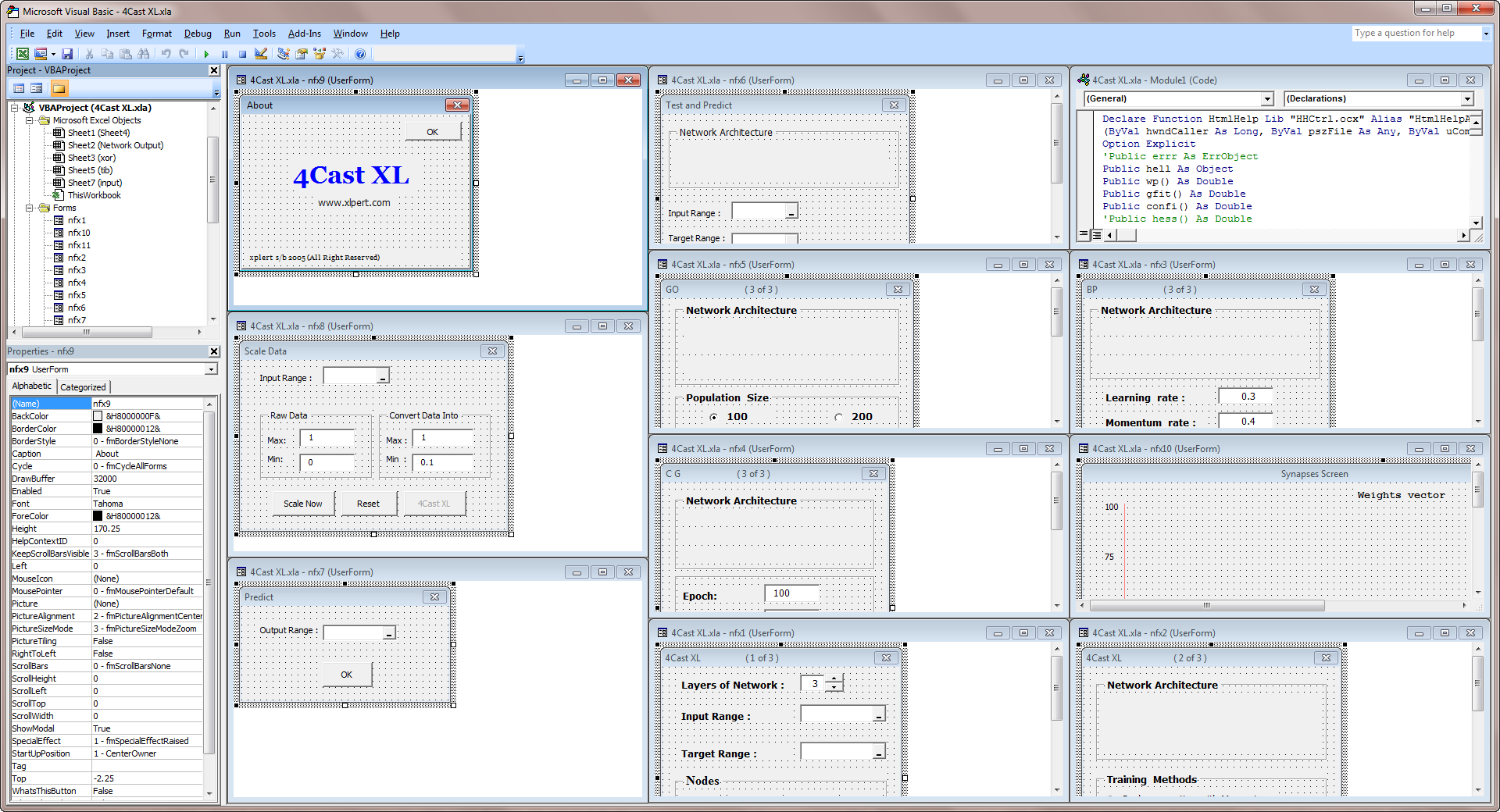Click the OK button on the Predict form
This screenshot has height=812, width=1500.
[346, 675]
